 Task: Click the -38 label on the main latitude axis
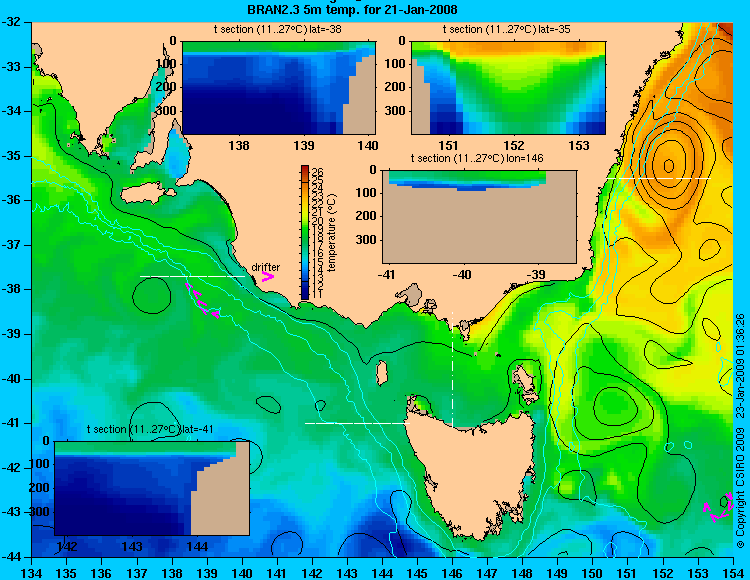13,289
